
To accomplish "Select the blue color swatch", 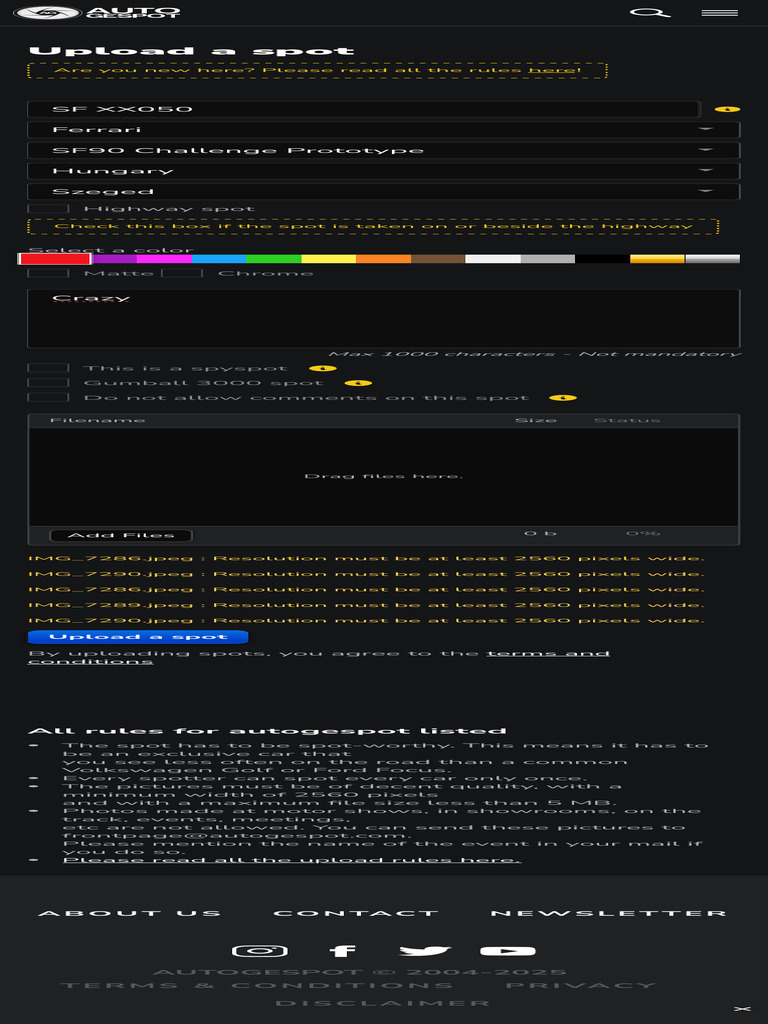I will [x=219, y=259].
